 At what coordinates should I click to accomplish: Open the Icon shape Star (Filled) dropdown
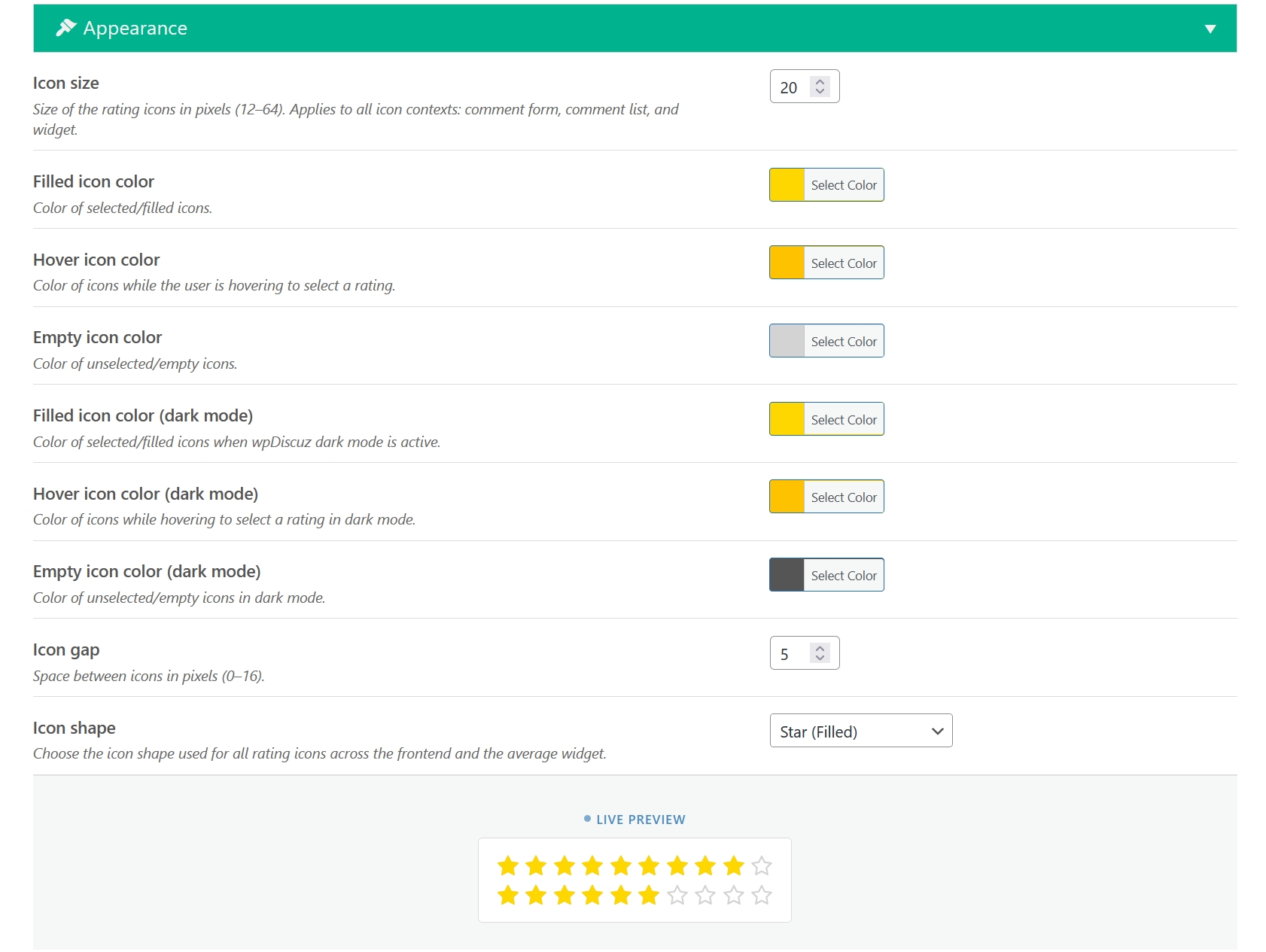coord(861,731)
